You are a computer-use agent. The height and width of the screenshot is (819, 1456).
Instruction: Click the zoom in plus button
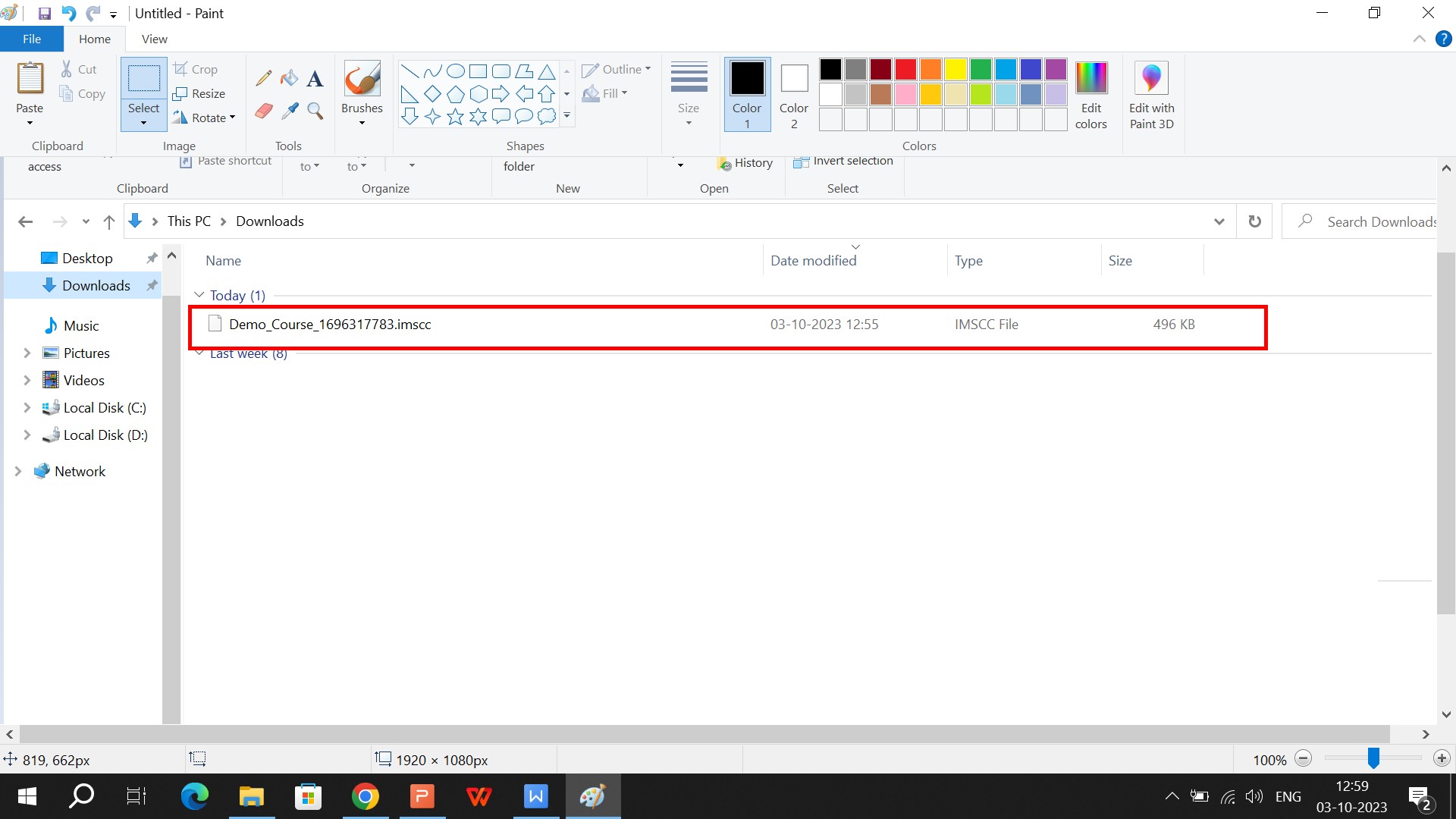(x=1442, y=758)
